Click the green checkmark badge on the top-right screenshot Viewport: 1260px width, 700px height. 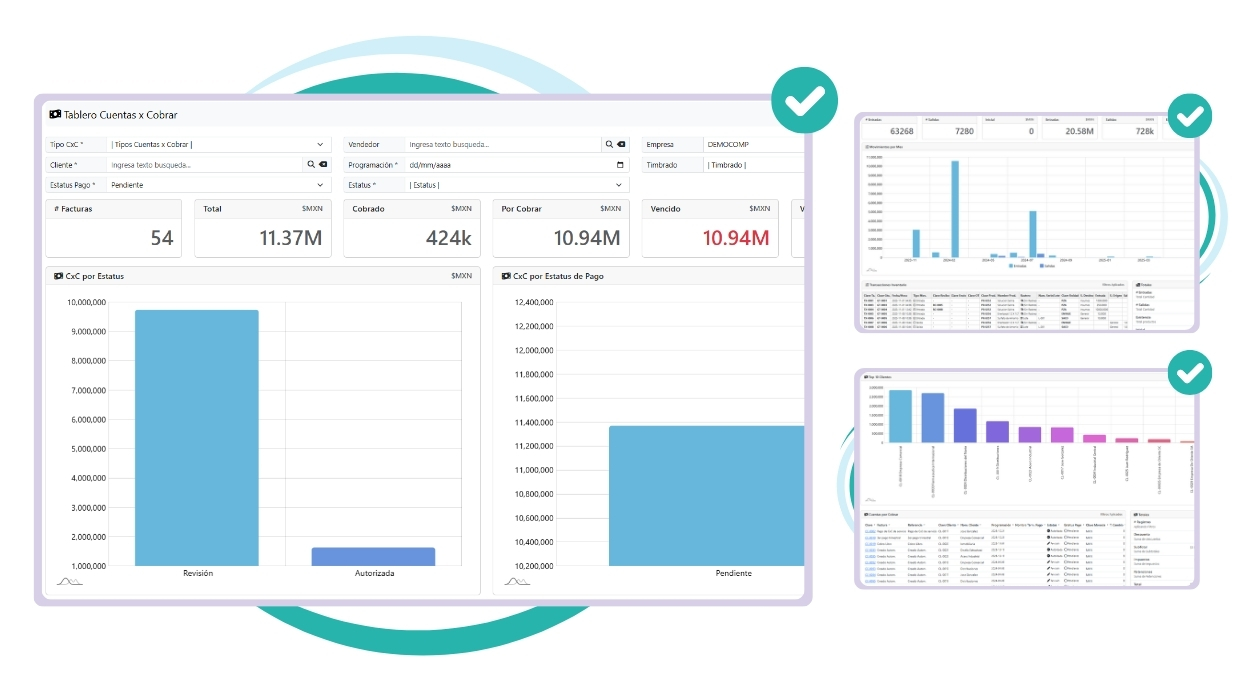click(1190, 116)
